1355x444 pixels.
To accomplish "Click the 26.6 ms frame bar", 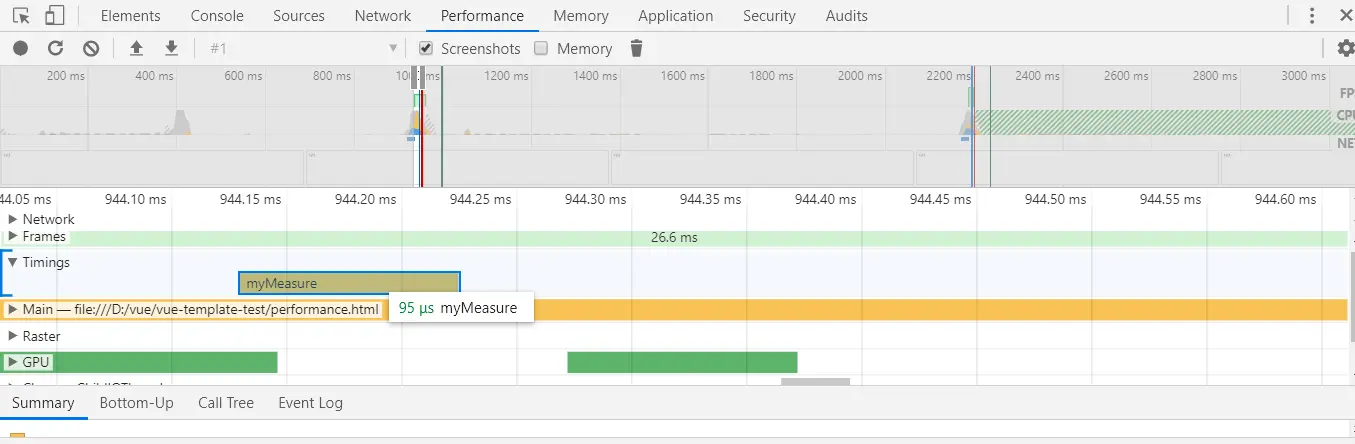I will coord(674,238).
